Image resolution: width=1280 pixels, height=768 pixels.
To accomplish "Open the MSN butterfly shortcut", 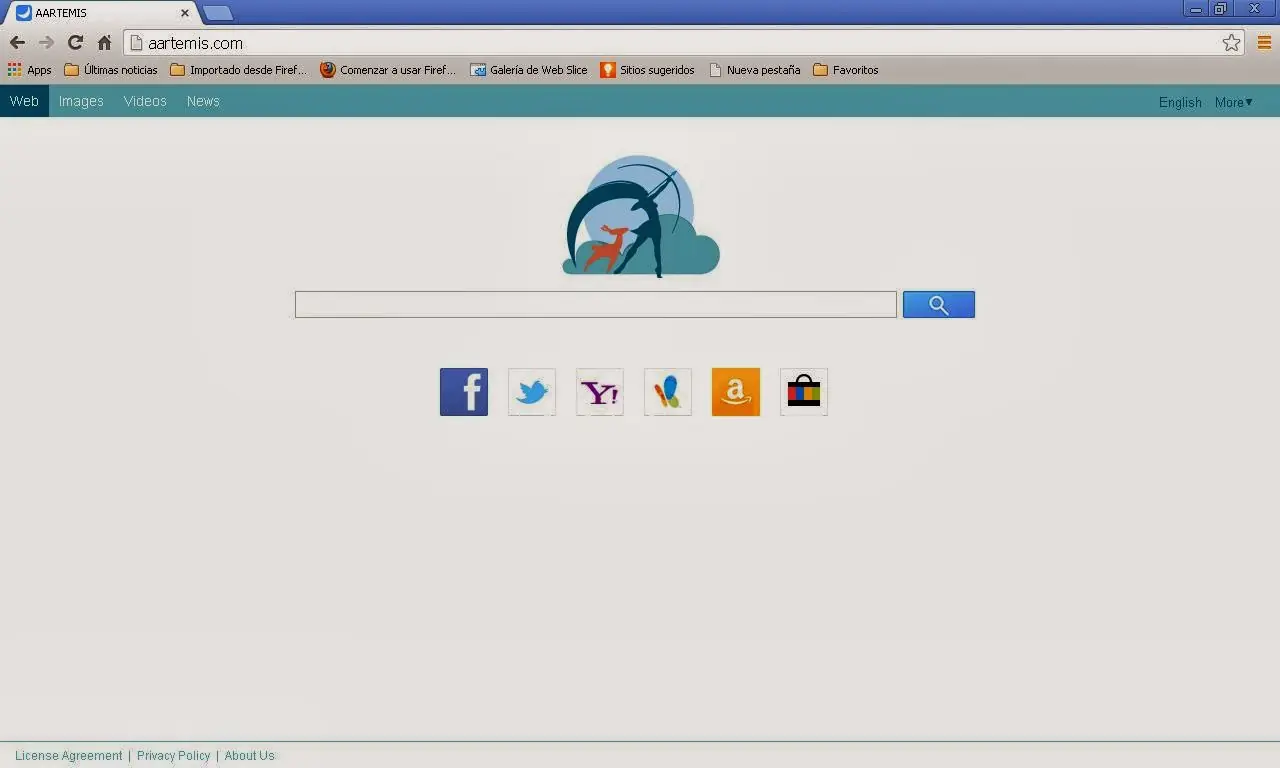I will (x=668, y=392).
